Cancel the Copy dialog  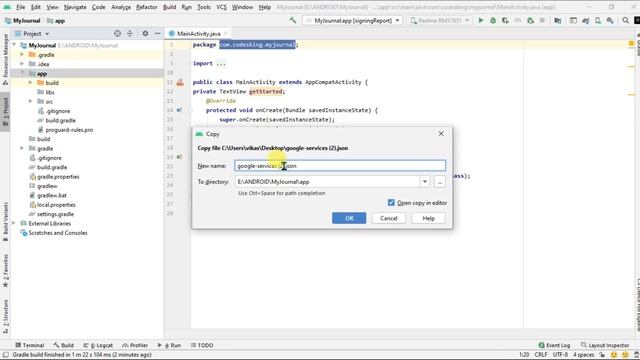389,218
